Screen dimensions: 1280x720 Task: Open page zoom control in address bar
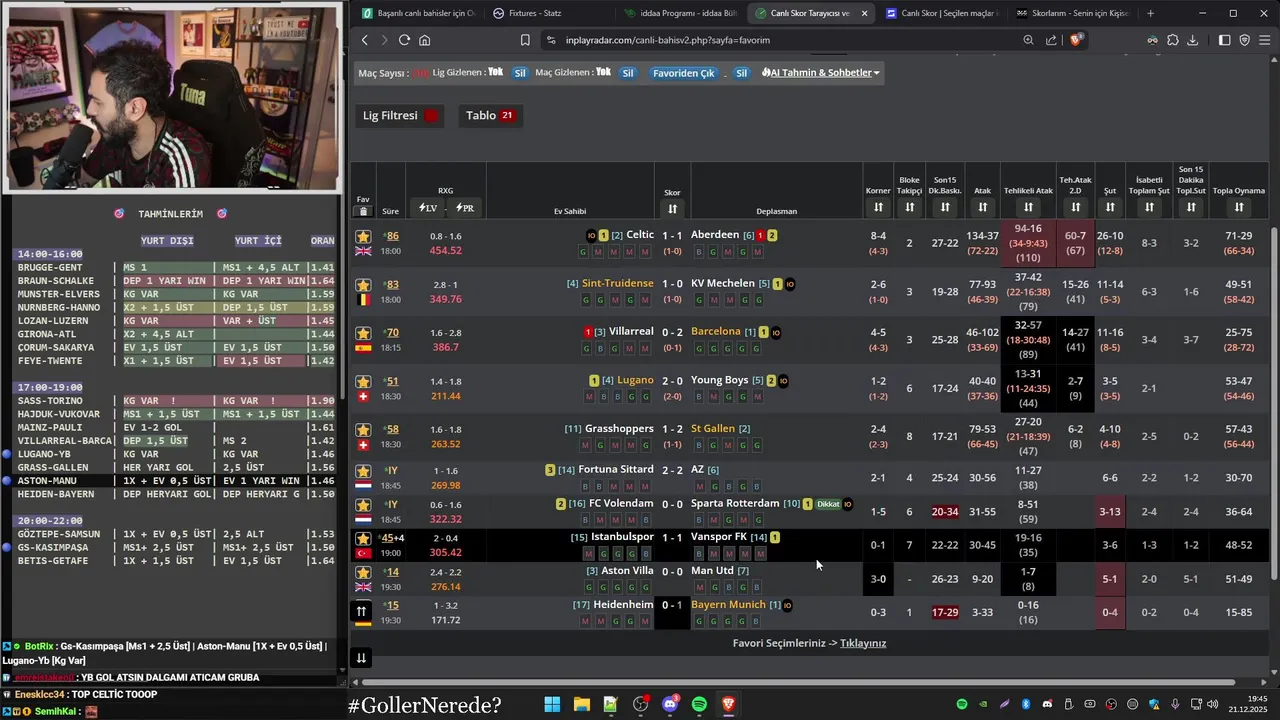click(1028, 40)
